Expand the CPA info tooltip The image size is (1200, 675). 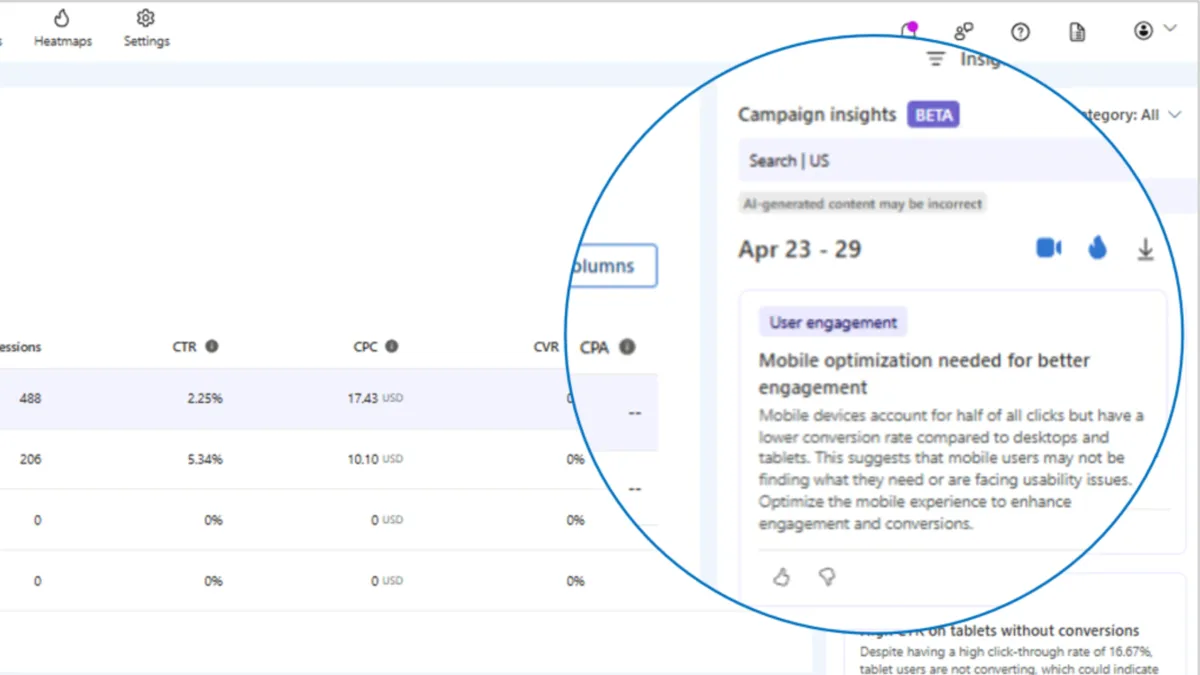627,347
